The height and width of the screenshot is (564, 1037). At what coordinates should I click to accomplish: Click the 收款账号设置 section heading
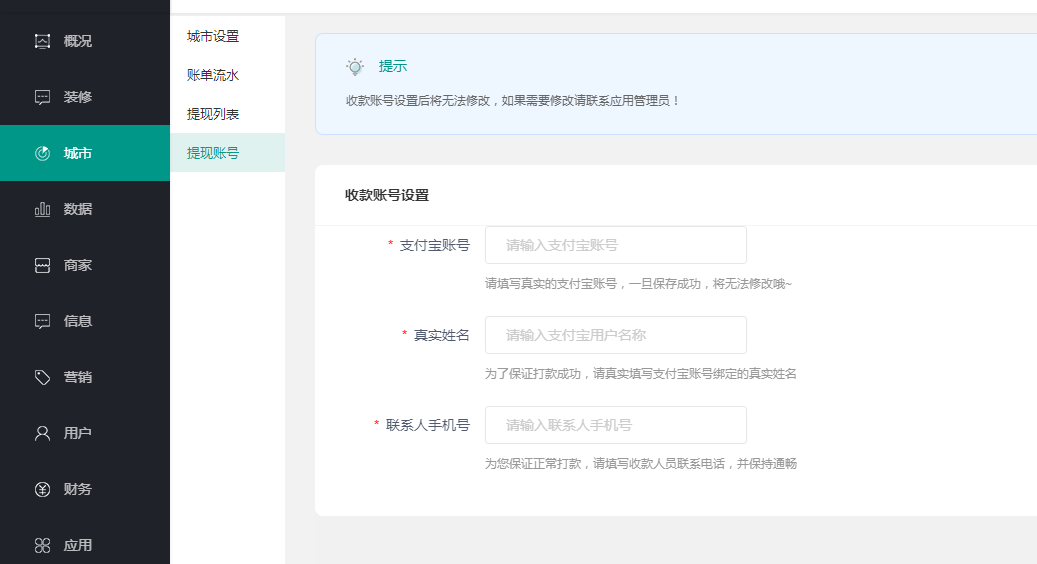[387, 195]
